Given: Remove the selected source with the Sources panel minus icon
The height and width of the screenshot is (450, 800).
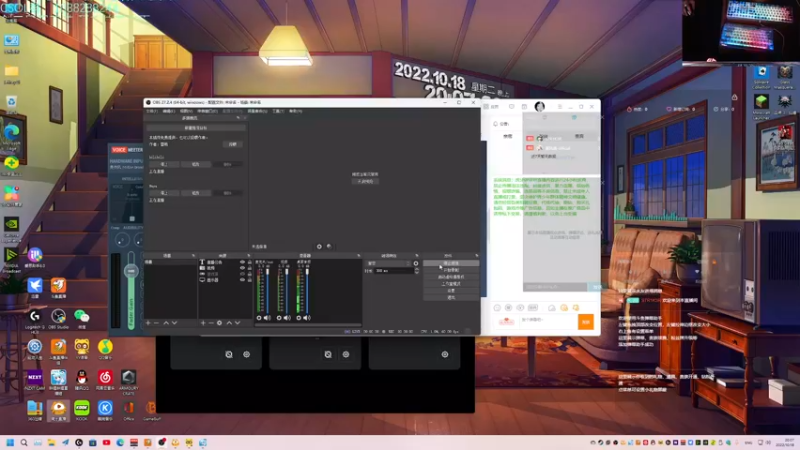Looking at the screenshot, I should (211, 323).
